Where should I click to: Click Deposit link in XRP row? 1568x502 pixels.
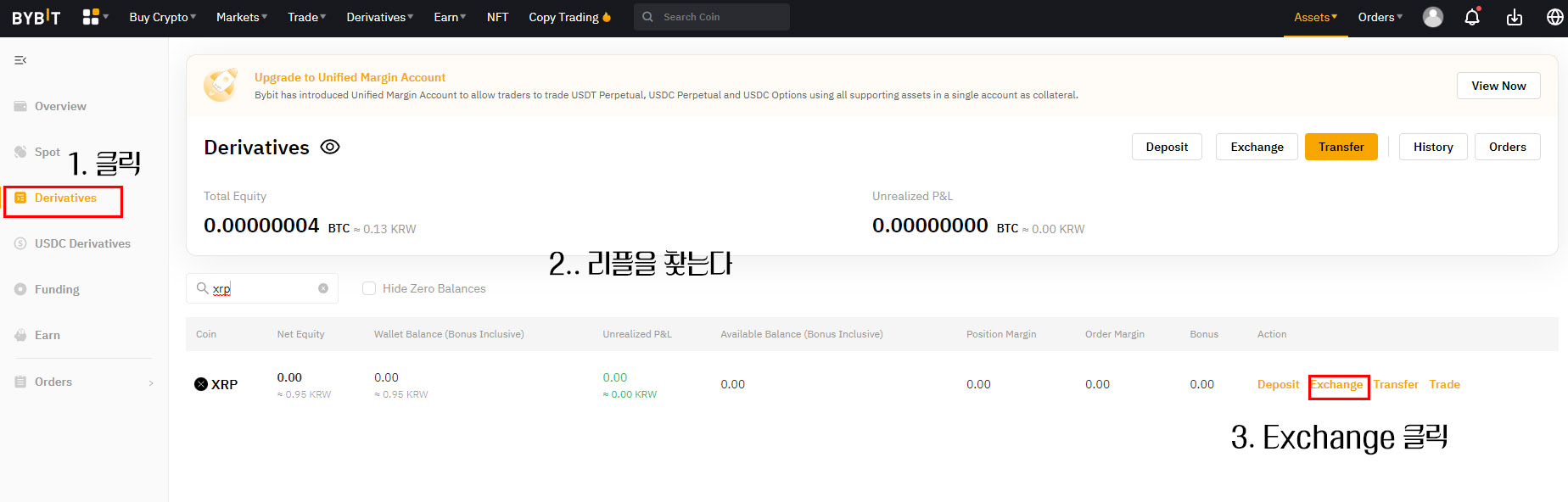click(x=1278, y=384)
